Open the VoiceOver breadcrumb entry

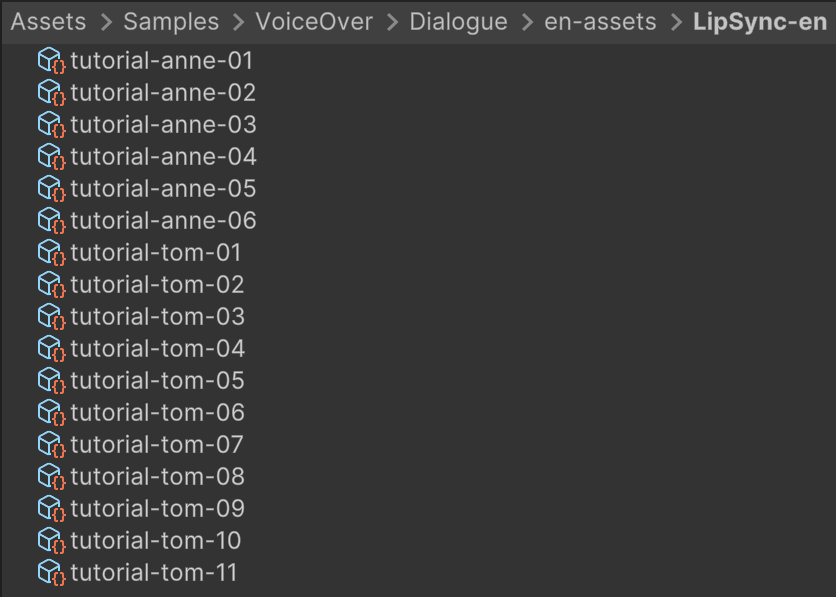(x=314, y=21)
